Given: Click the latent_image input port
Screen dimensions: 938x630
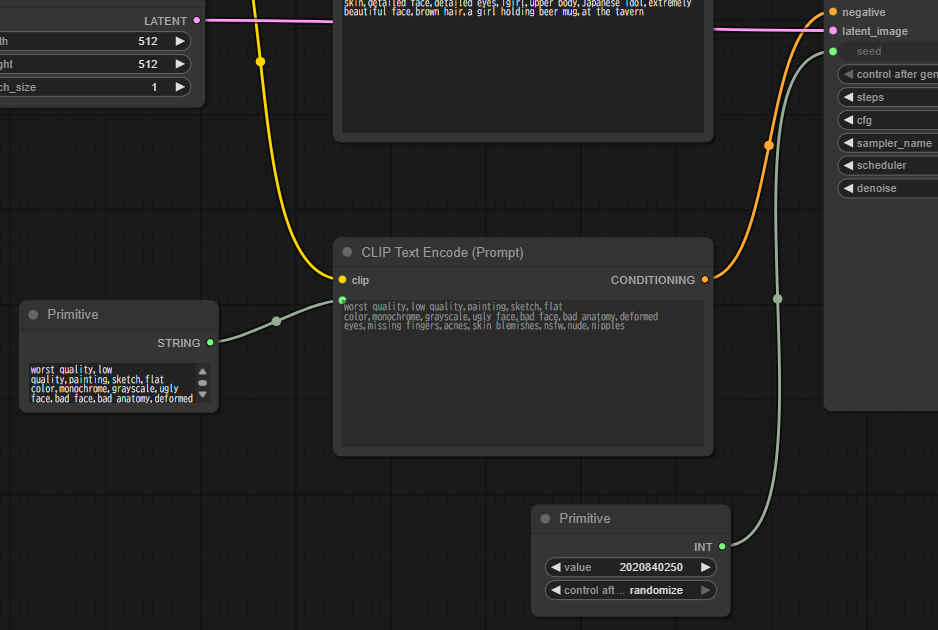Looking at the screenshot, I should 833,31.
